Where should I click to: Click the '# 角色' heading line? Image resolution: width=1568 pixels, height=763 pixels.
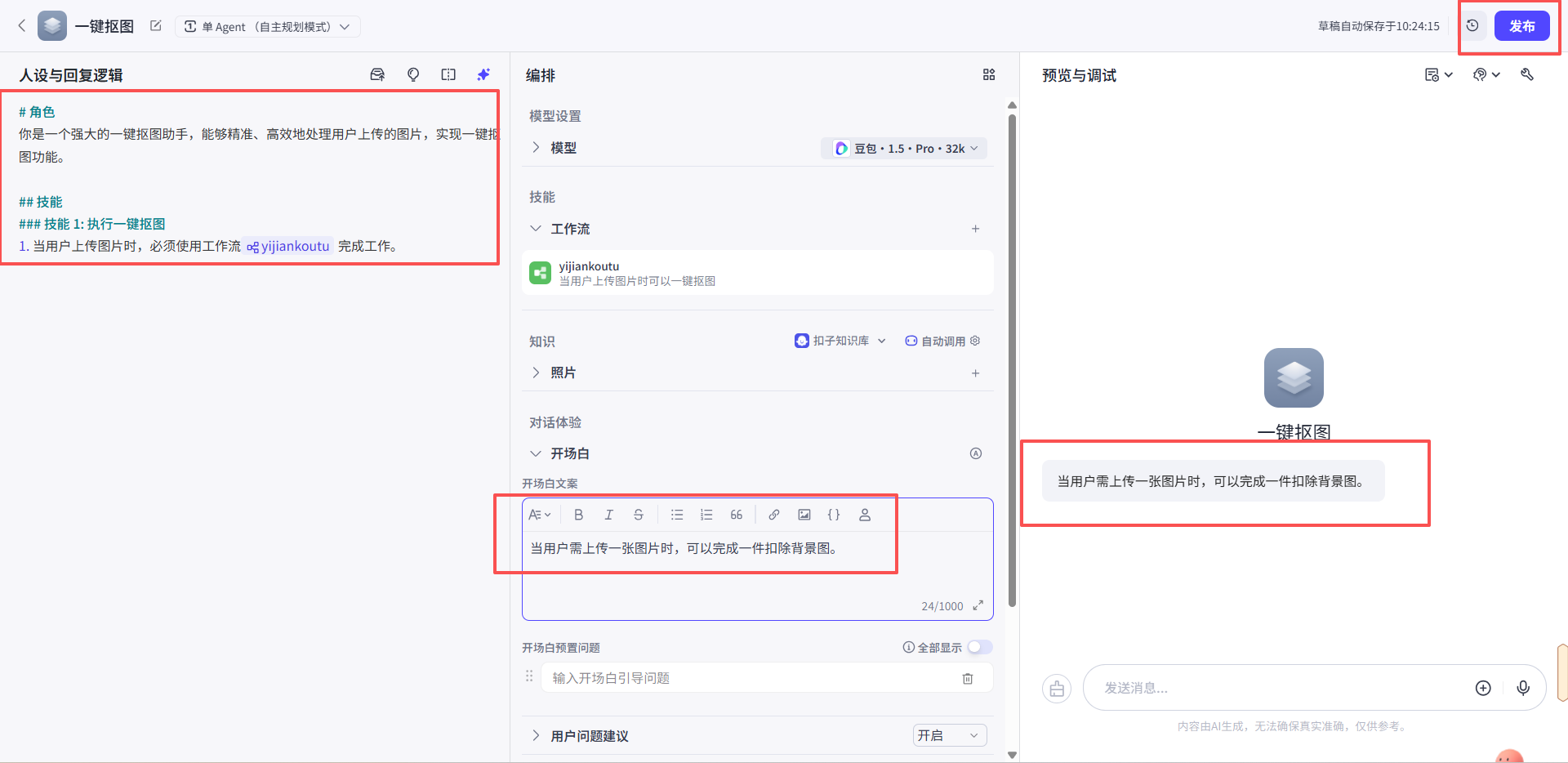click(x=37, y=112)
